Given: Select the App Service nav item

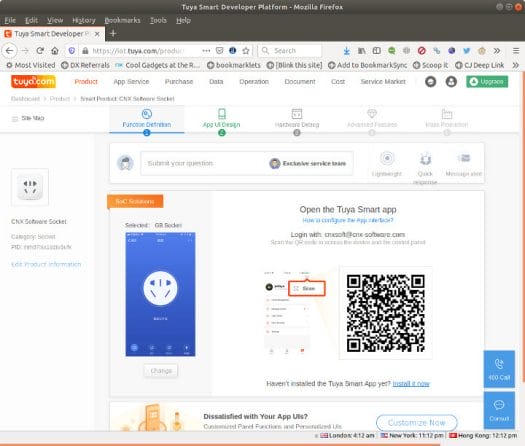Looking at the screenshot, I should 131,82.
